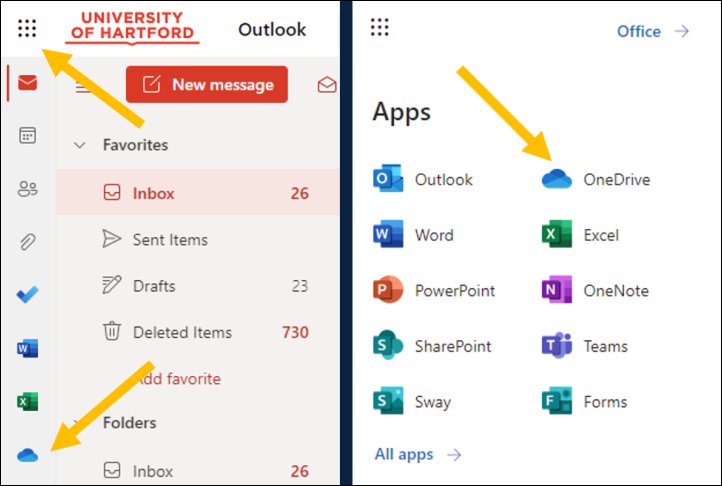Select the Folders section heading

tap(129, 422)
